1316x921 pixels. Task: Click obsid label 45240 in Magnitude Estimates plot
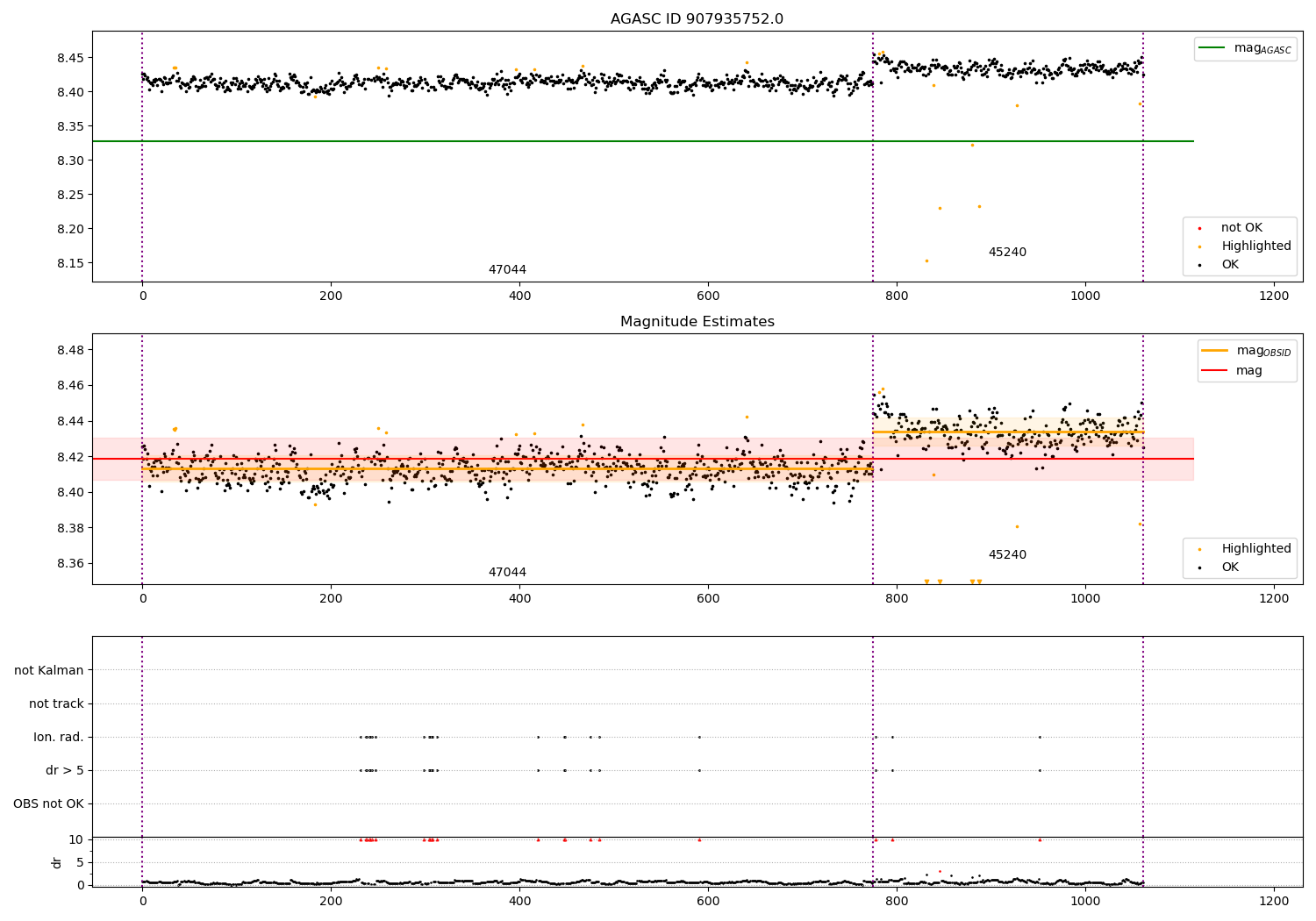1007,554
